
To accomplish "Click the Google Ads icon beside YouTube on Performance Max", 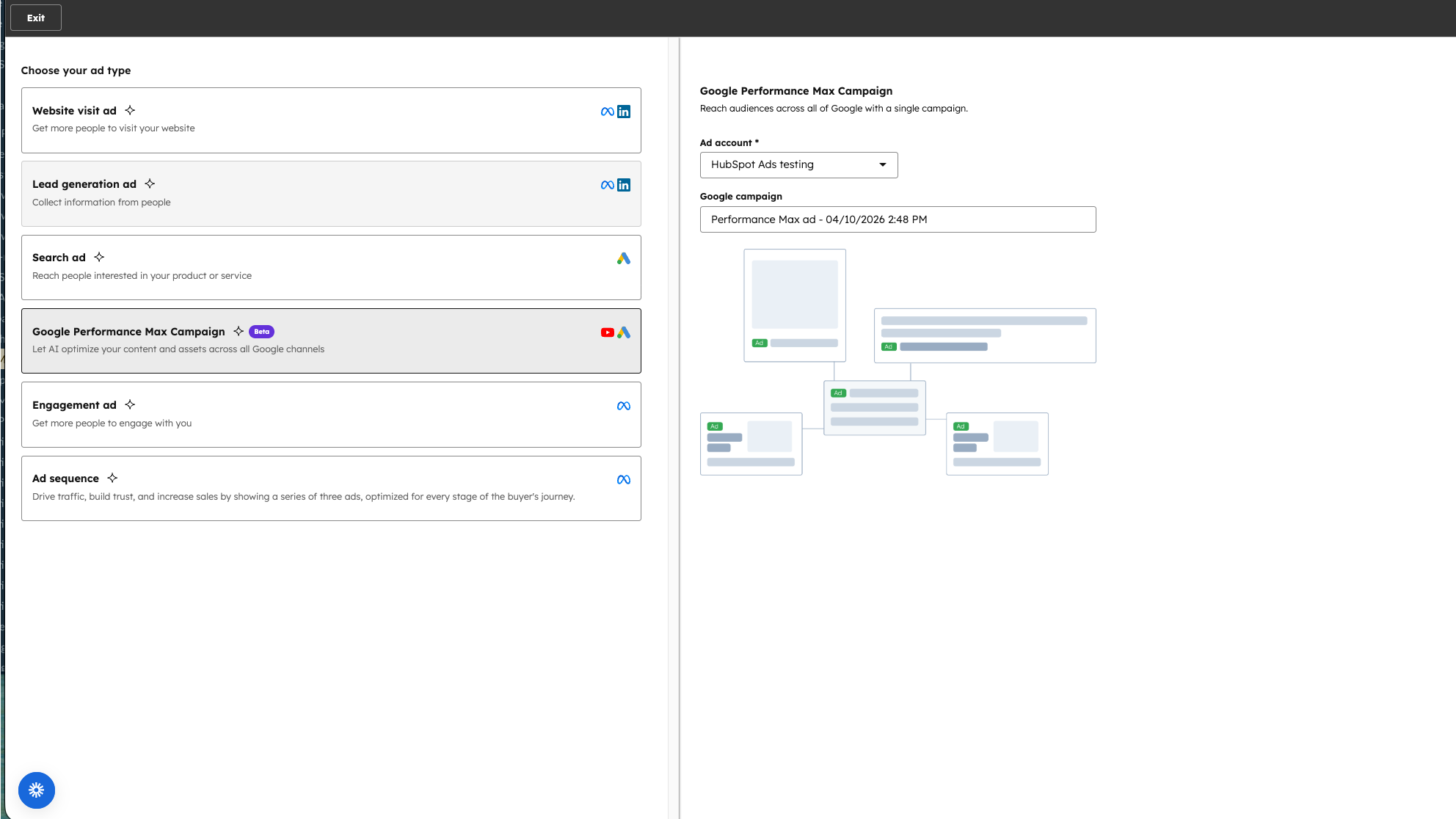I will [x=625, y=332].
